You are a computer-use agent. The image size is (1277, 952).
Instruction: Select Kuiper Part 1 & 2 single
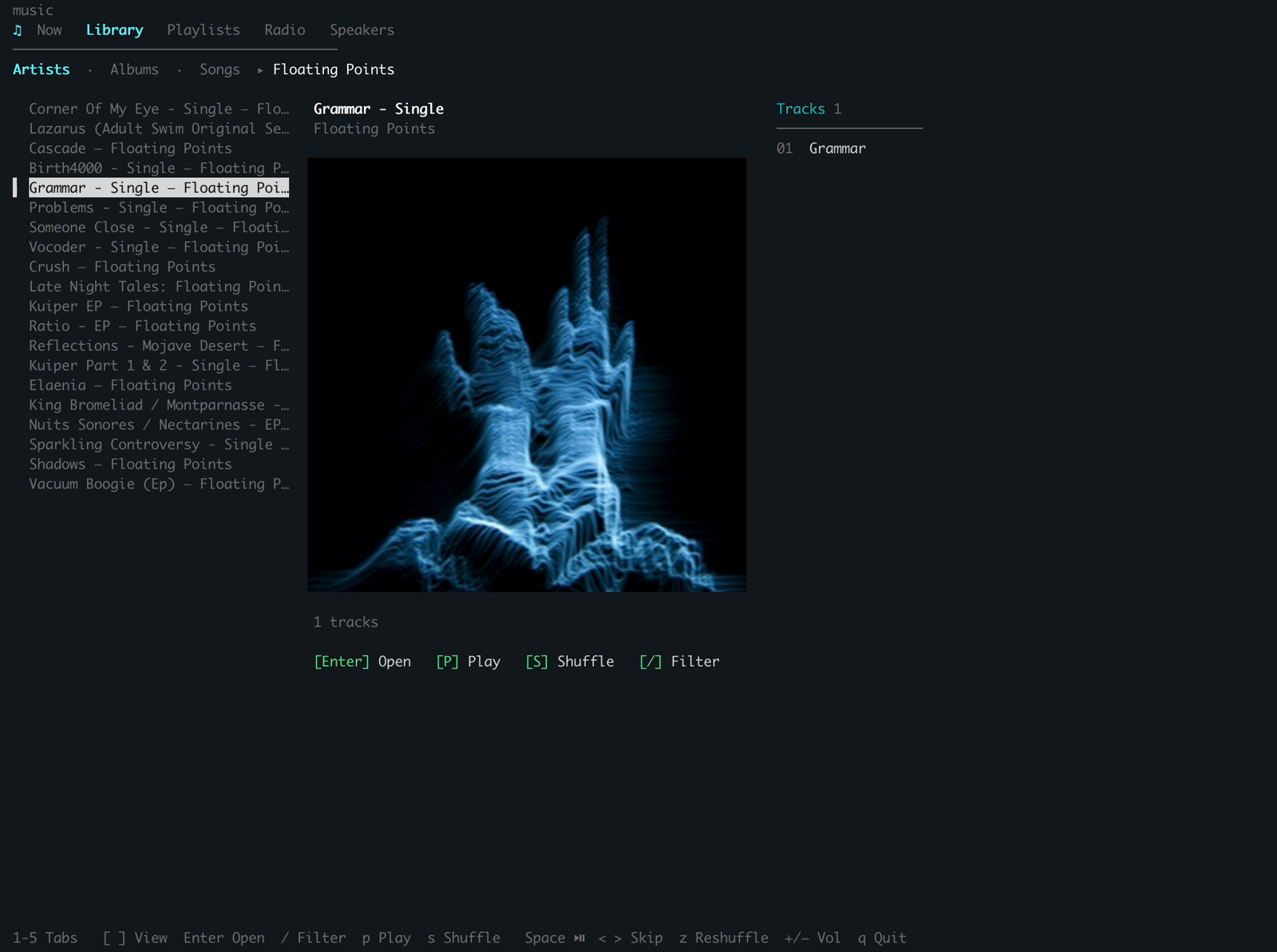tap(159, 365)
